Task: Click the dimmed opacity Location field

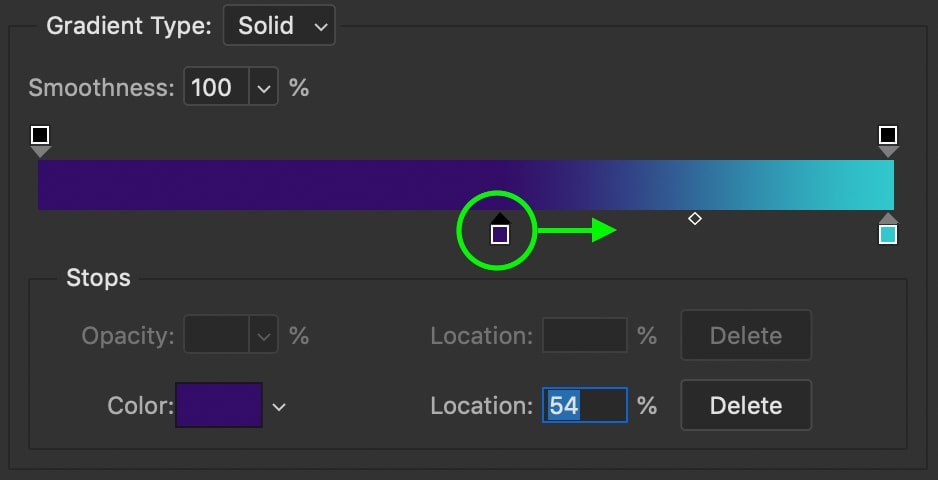Action: click(x=585, y=335)
